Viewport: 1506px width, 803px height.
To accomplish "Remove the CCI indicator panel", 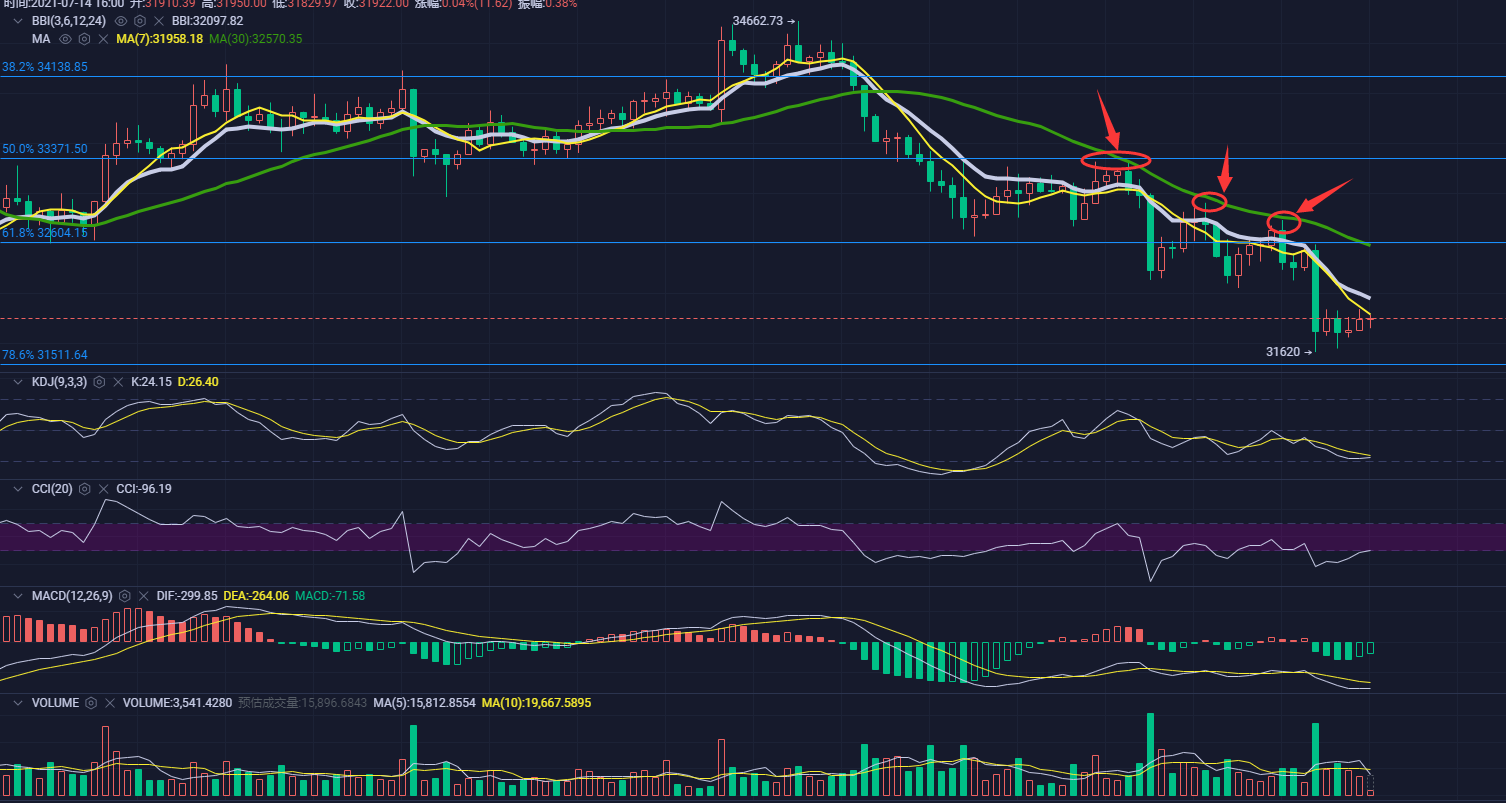I will (x=102, y=489).
